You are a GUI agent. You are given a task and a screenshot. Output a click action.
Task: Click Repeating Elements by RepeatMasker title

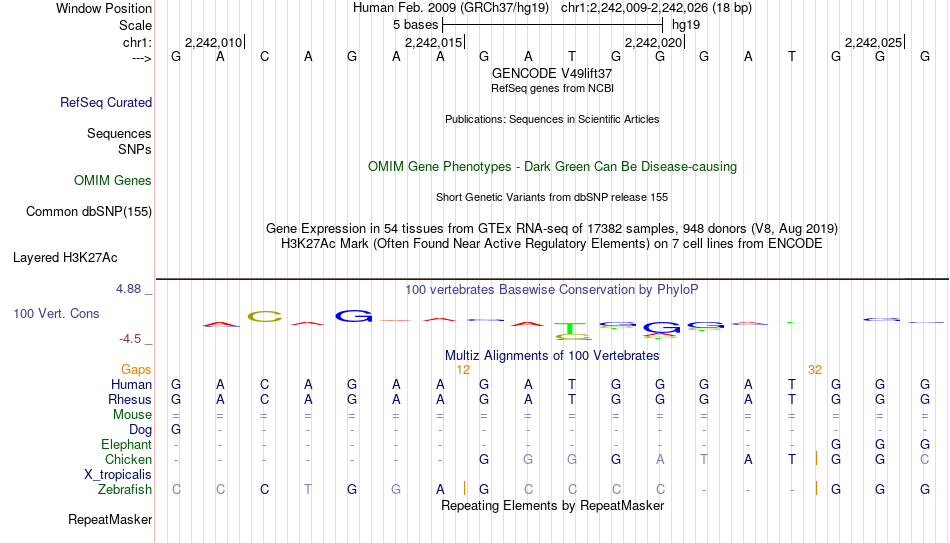pos(553,505)
